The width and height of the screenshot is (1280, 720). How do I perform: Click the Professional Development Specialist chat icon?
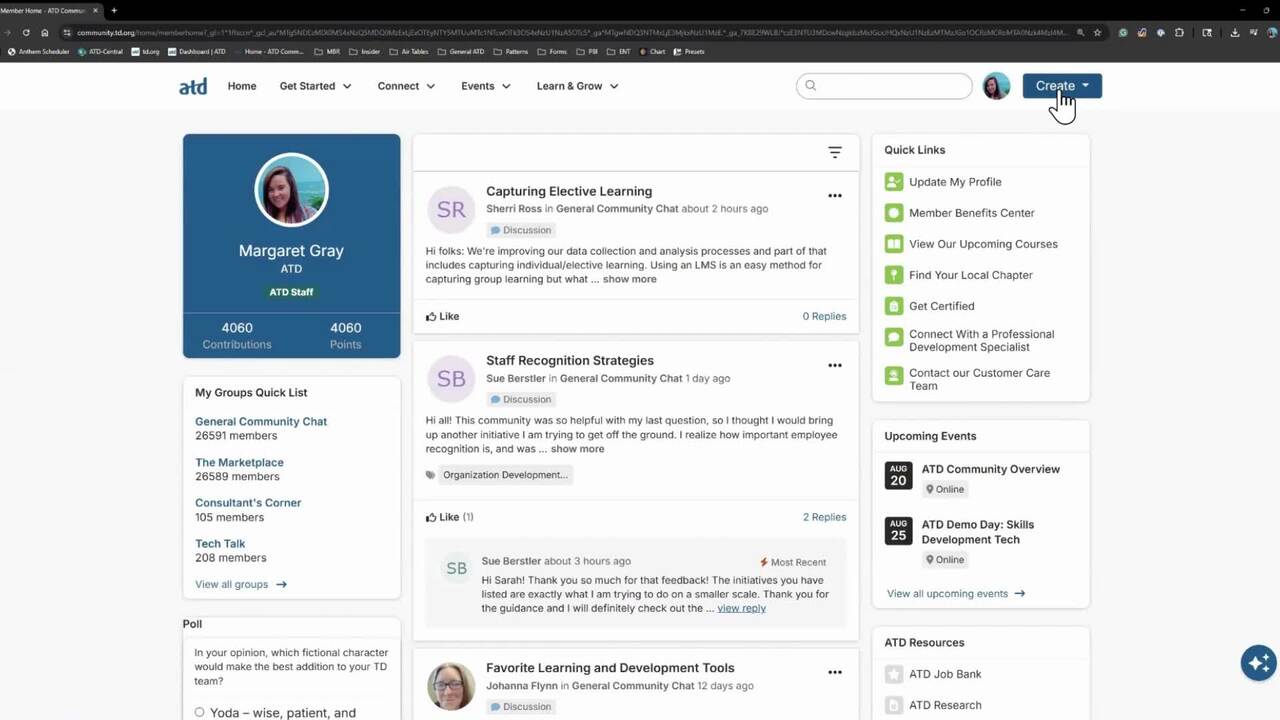pyautogui.click(x=894, y=338)
